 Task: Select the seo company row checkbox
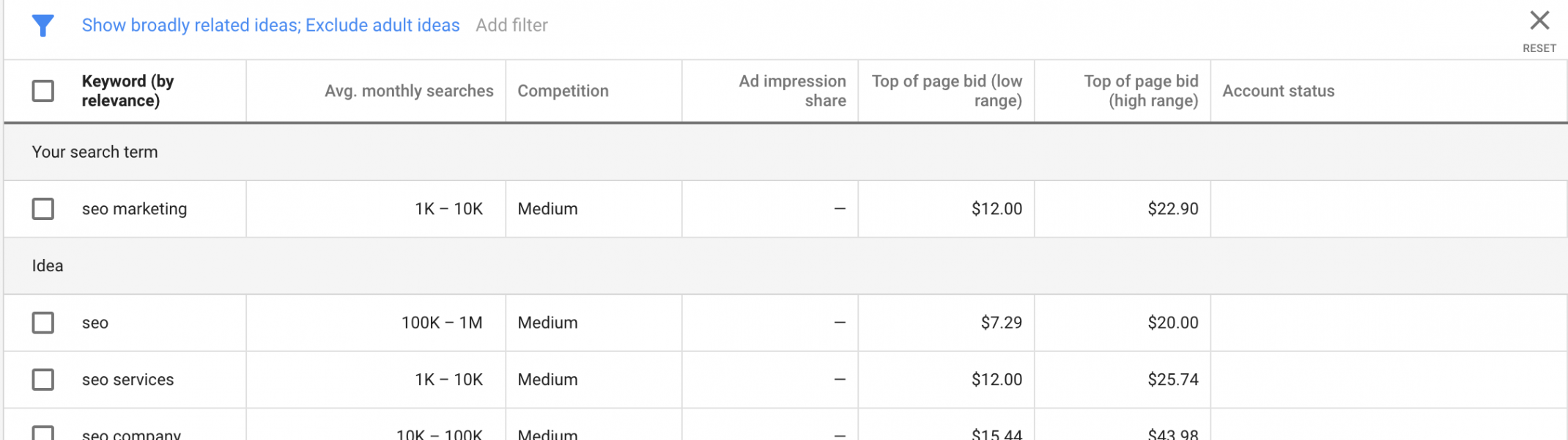tap(43, 433)
